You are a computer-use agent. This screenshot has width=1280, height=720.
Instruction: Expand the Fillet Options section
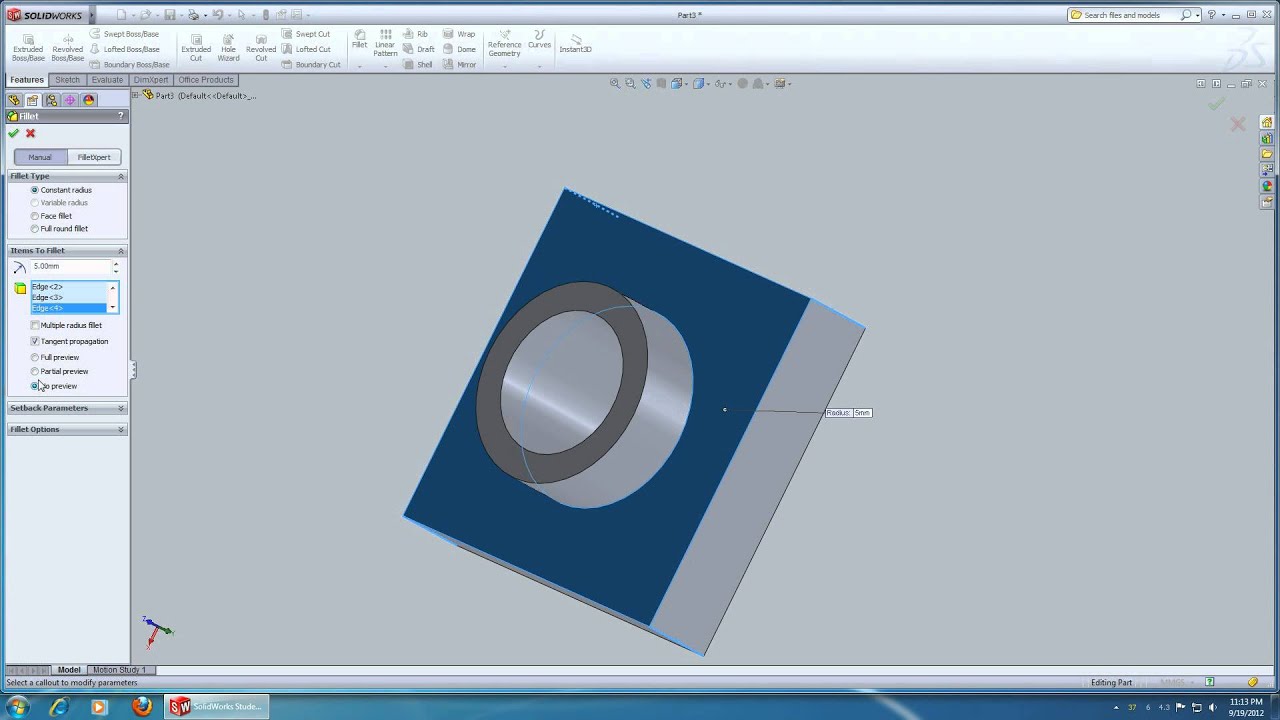pyautogui.click(x=121, y=429)
